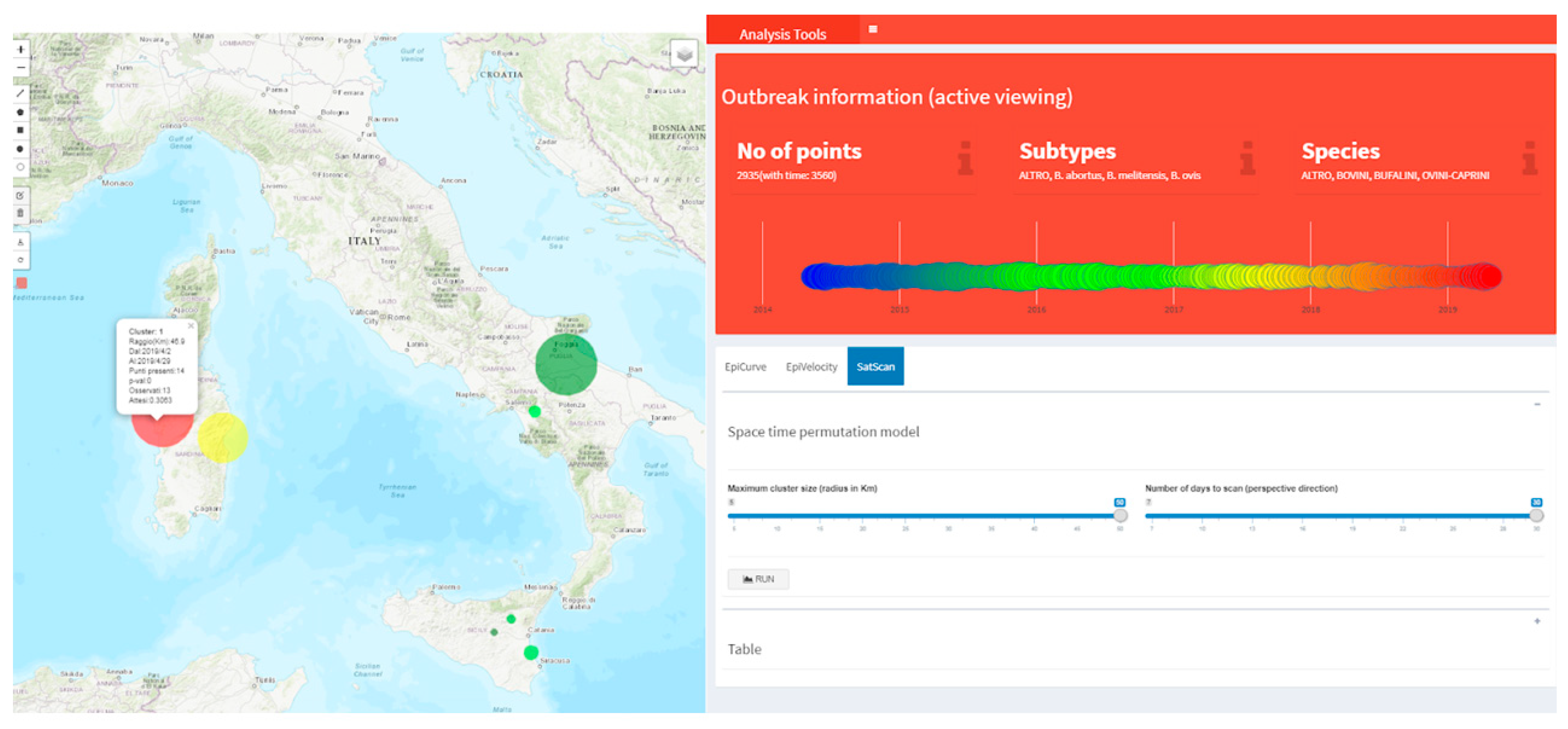
Task: Switch to the EpiCurve tab
Action: tap(745, 367)
